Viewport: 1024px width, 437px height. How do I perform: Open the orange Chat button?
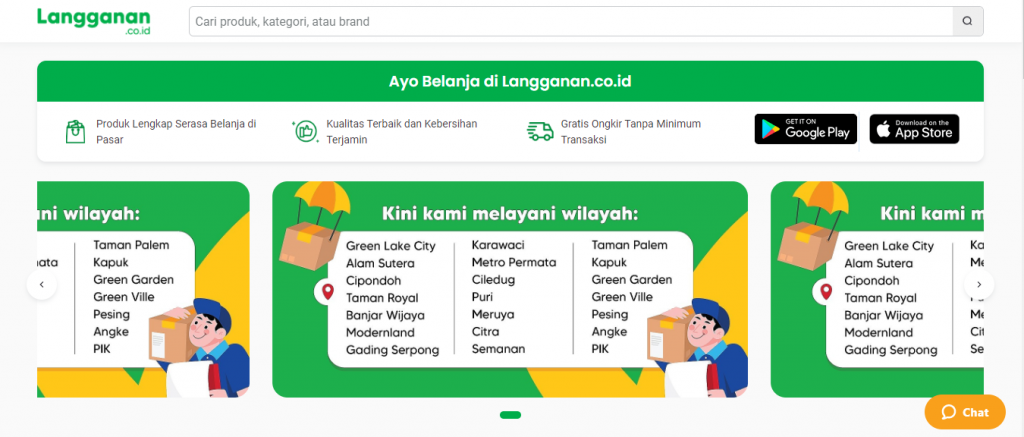(x=965, y=412)
